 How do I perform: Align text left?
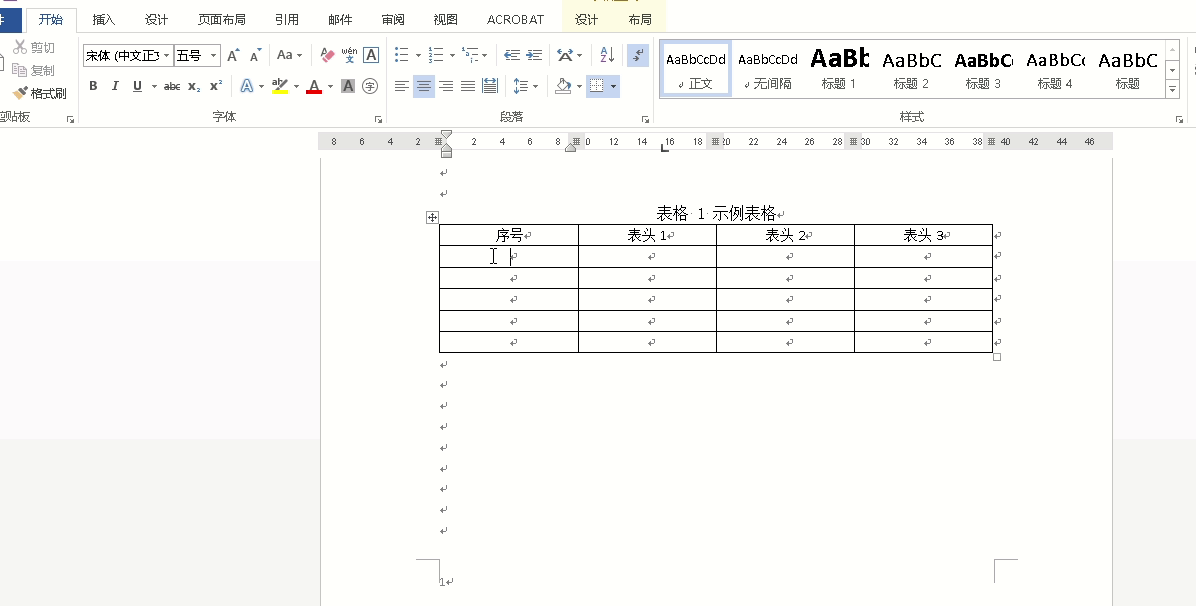(402, 86)
